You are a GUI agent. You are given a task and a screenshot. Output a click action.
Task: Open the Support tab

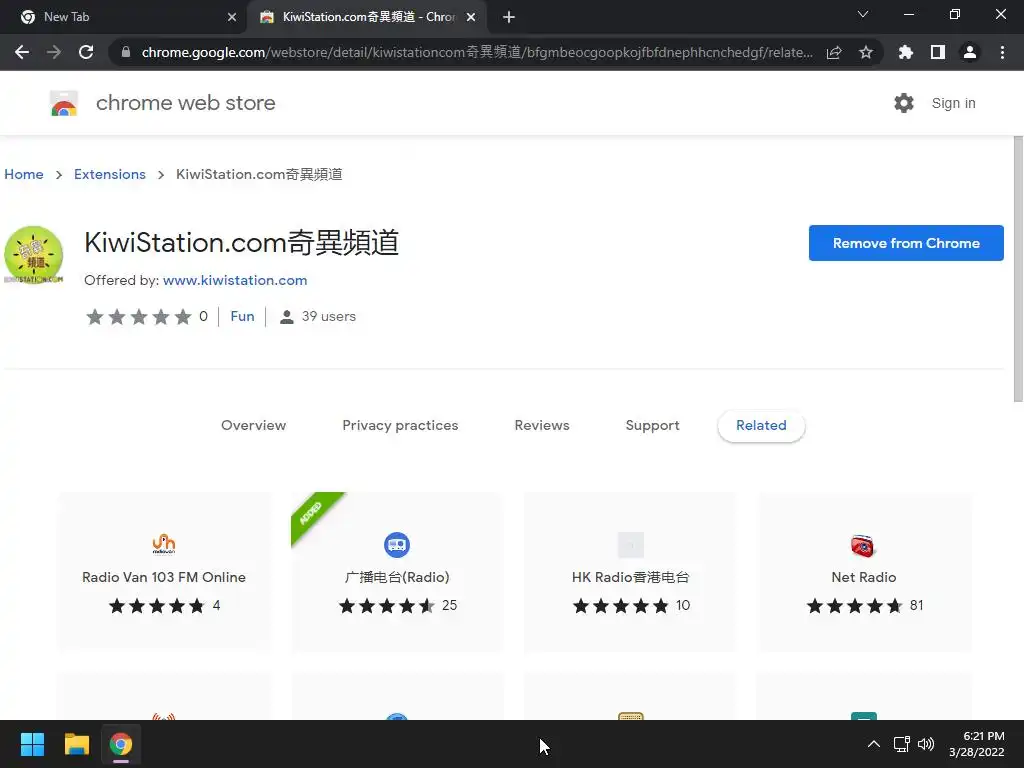click(x=652, y=425)
